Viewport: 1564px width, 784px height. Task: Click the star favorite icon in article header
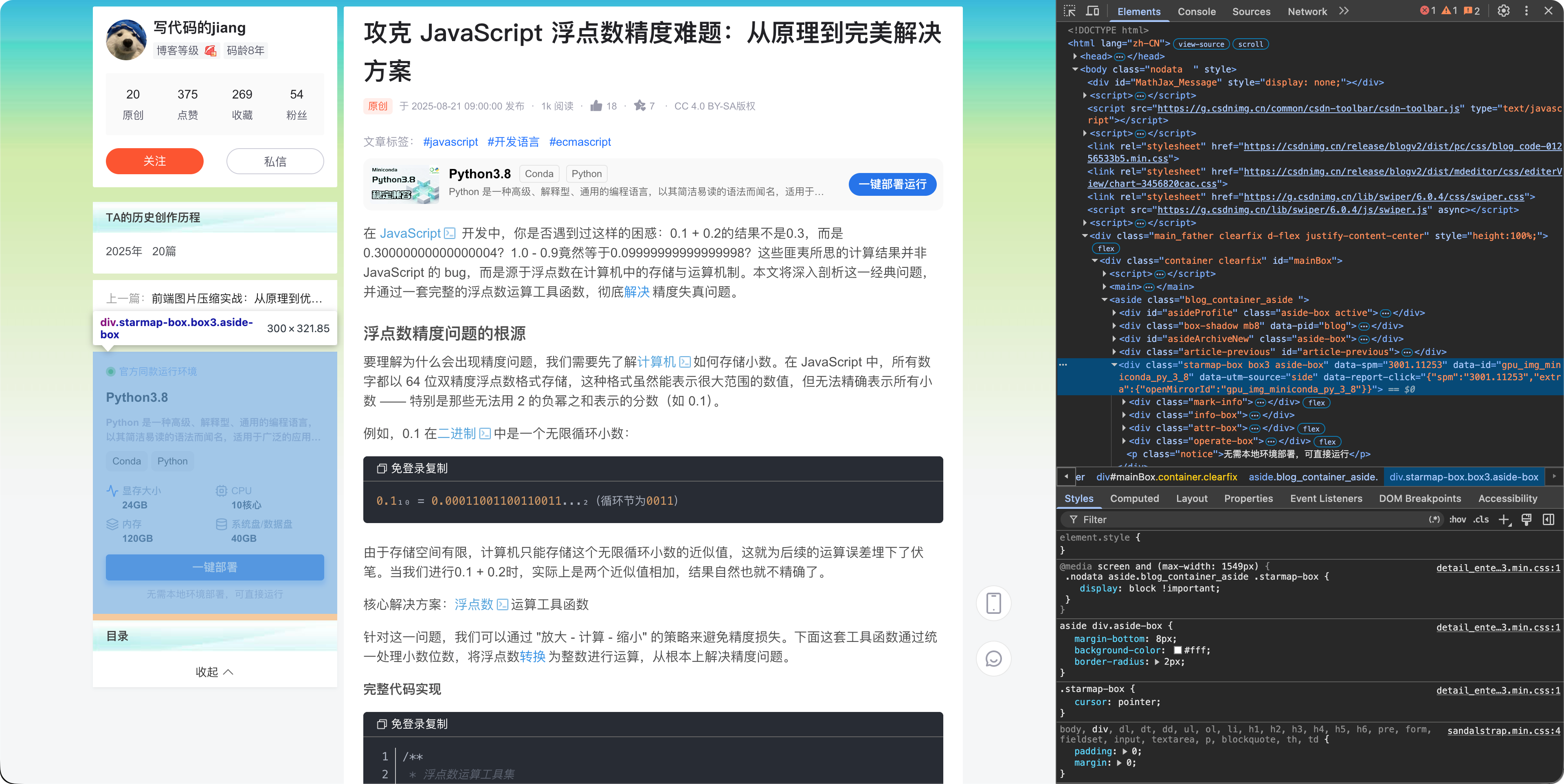click(x=640, y=105)
